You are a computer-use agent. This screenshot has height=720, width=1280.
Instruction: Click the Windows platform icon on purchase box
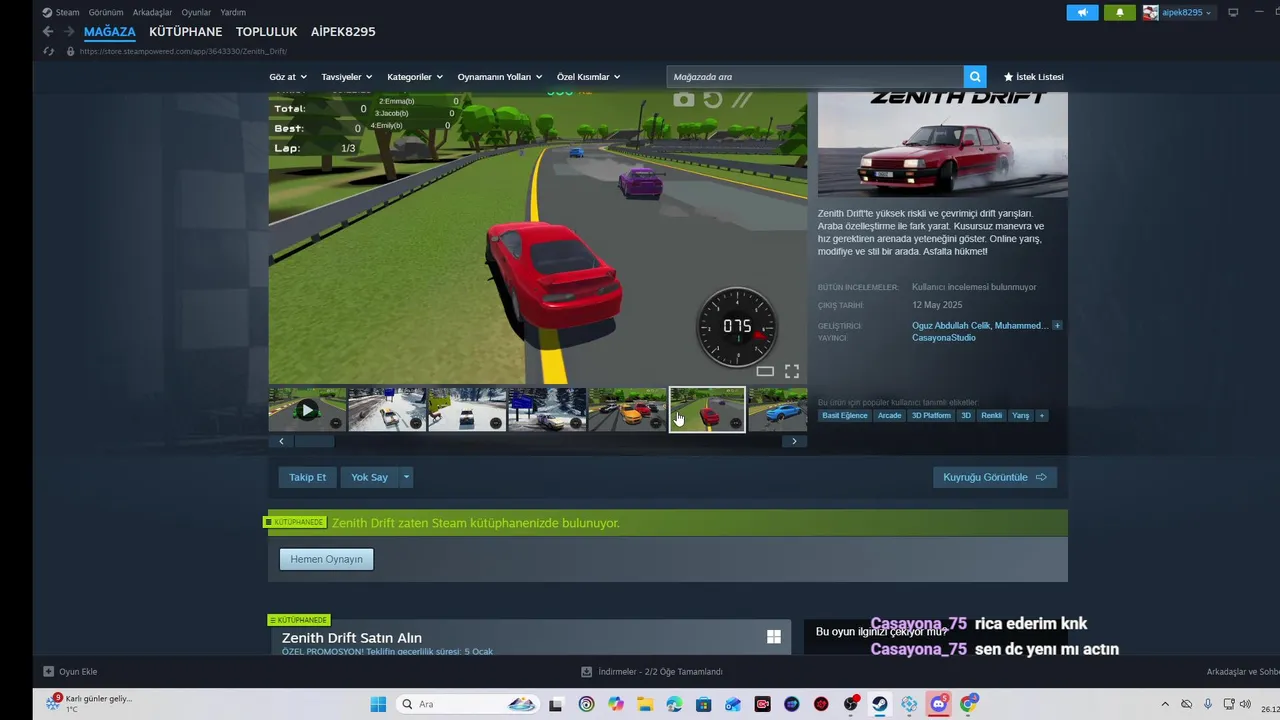(774, 637)
